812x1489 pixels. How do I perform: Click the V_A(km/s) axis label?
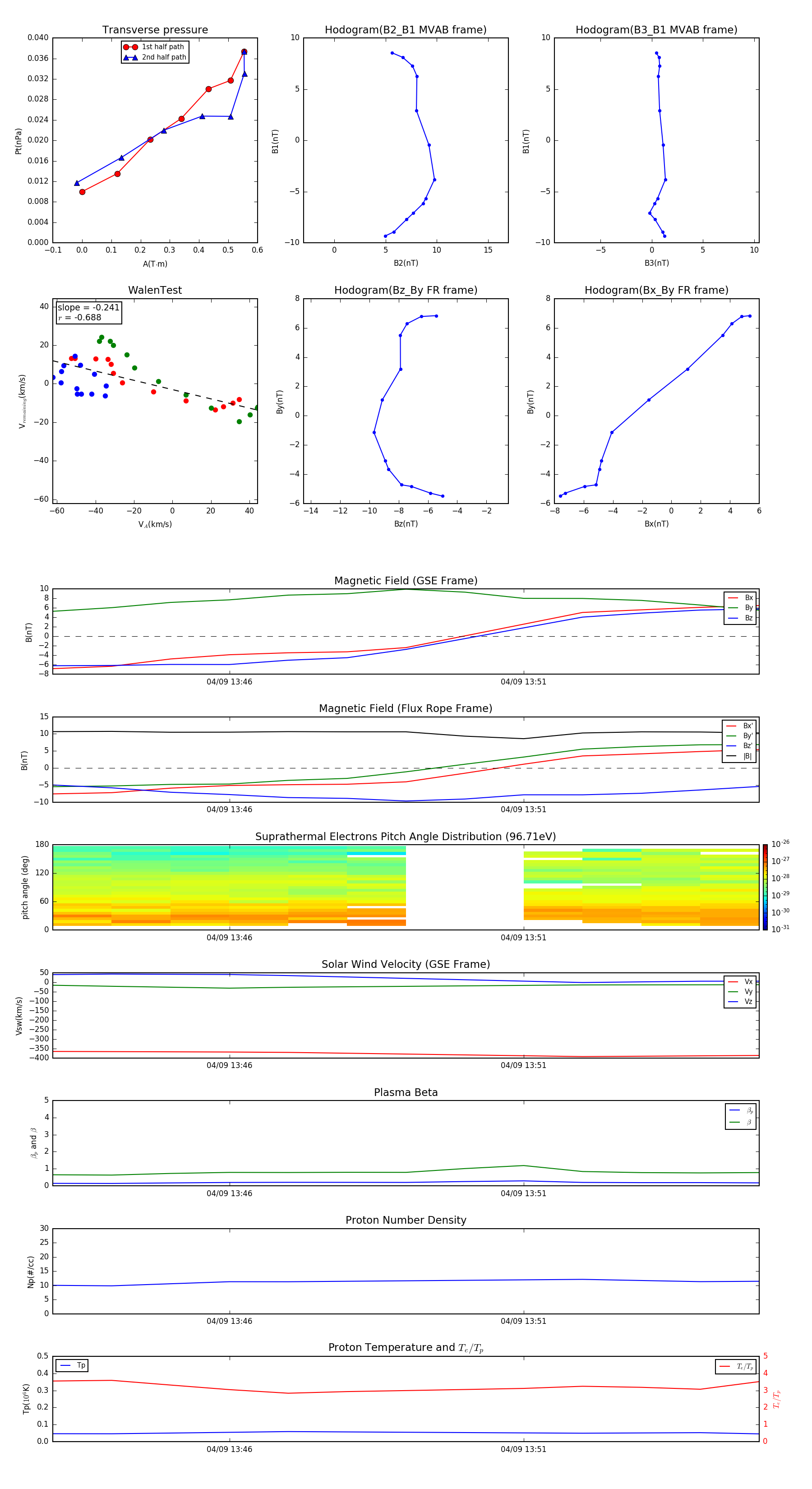point(155,524)
